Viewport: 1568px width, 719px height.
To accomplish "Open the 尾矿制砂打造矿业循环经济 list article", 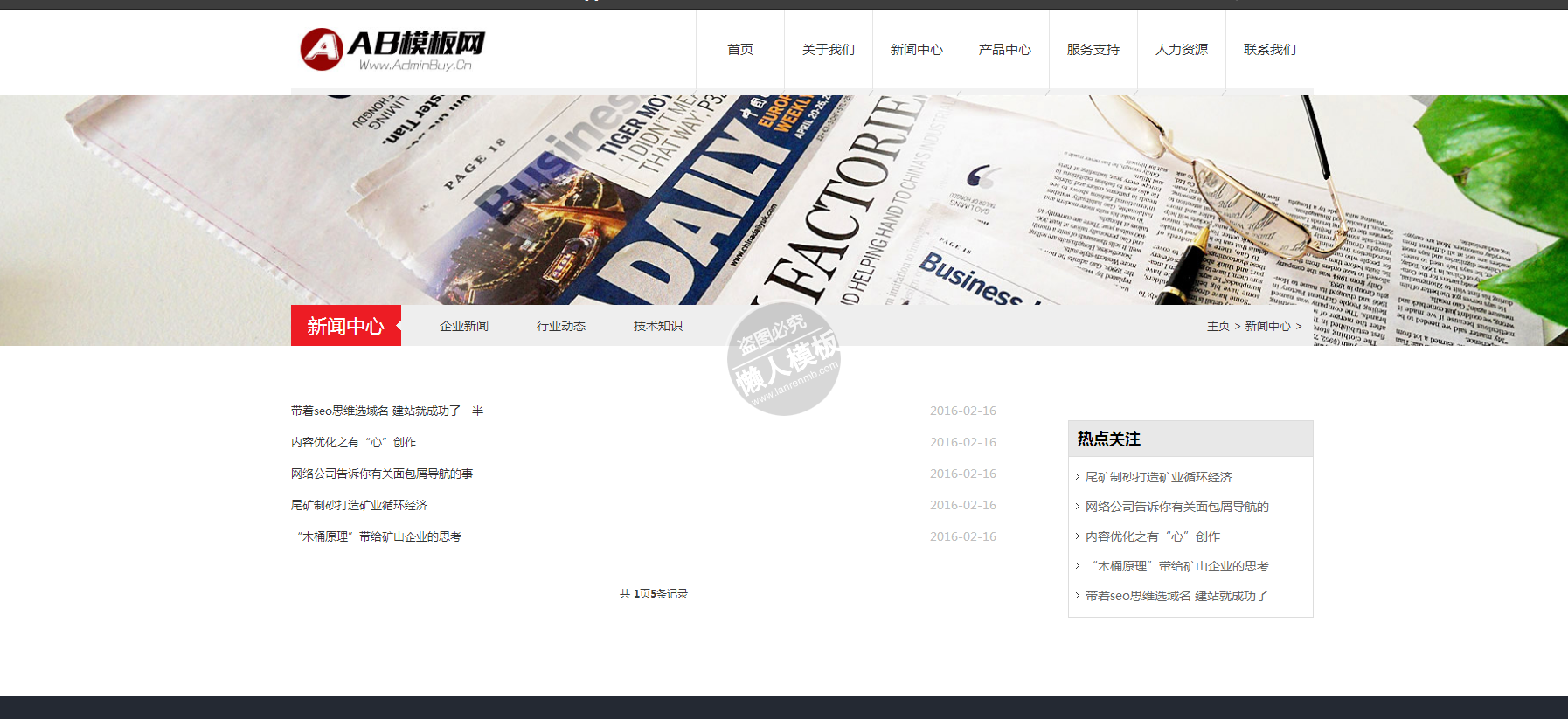I will [x=359, y=505].
